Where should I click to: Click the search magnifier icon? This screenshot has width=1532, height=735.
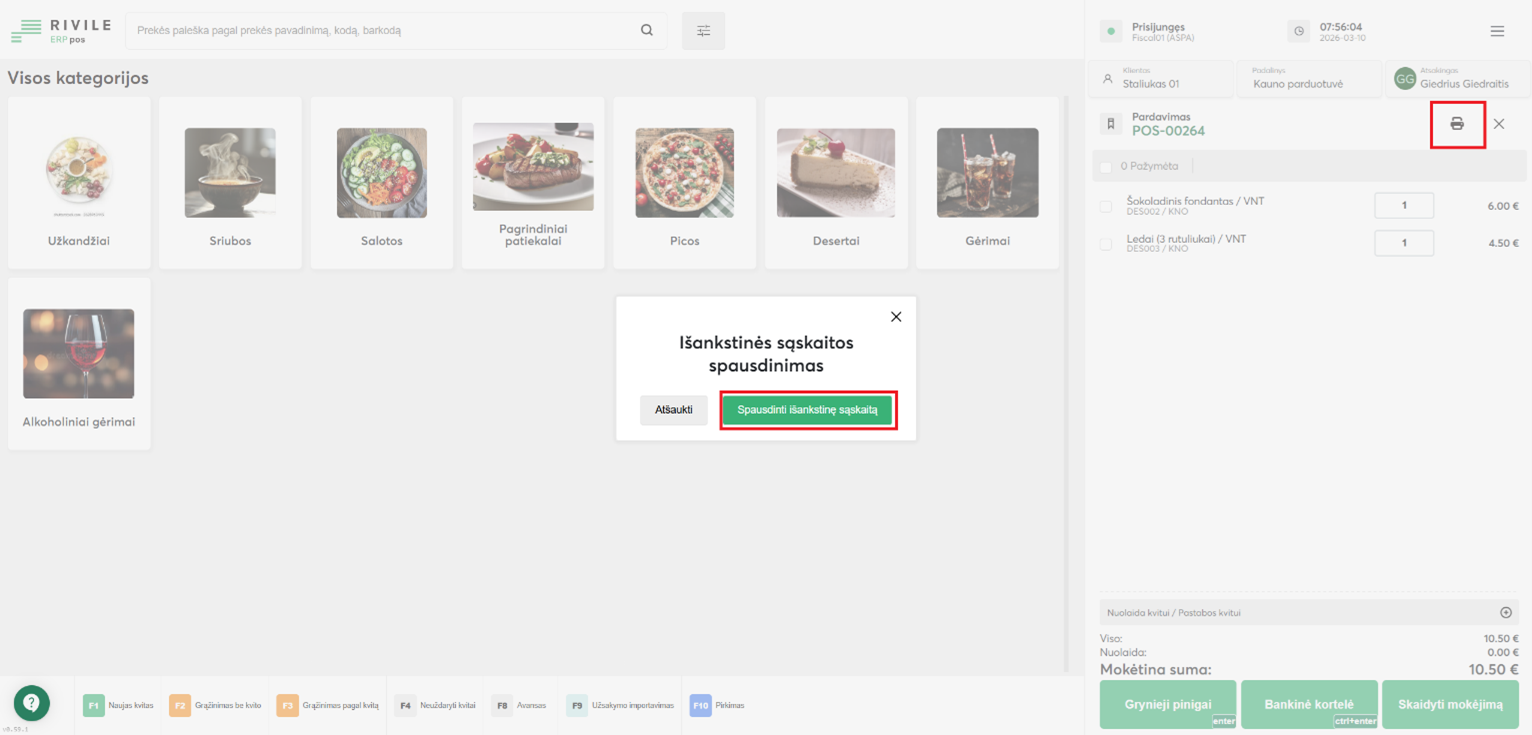647,30
